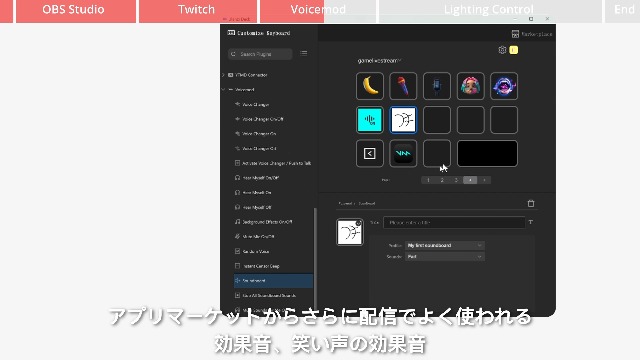Image resolution: width=640 pixels, height=360 pixels.
Task: Click the red microphone key
Action: pyautogui.click(x=403, y=86)
